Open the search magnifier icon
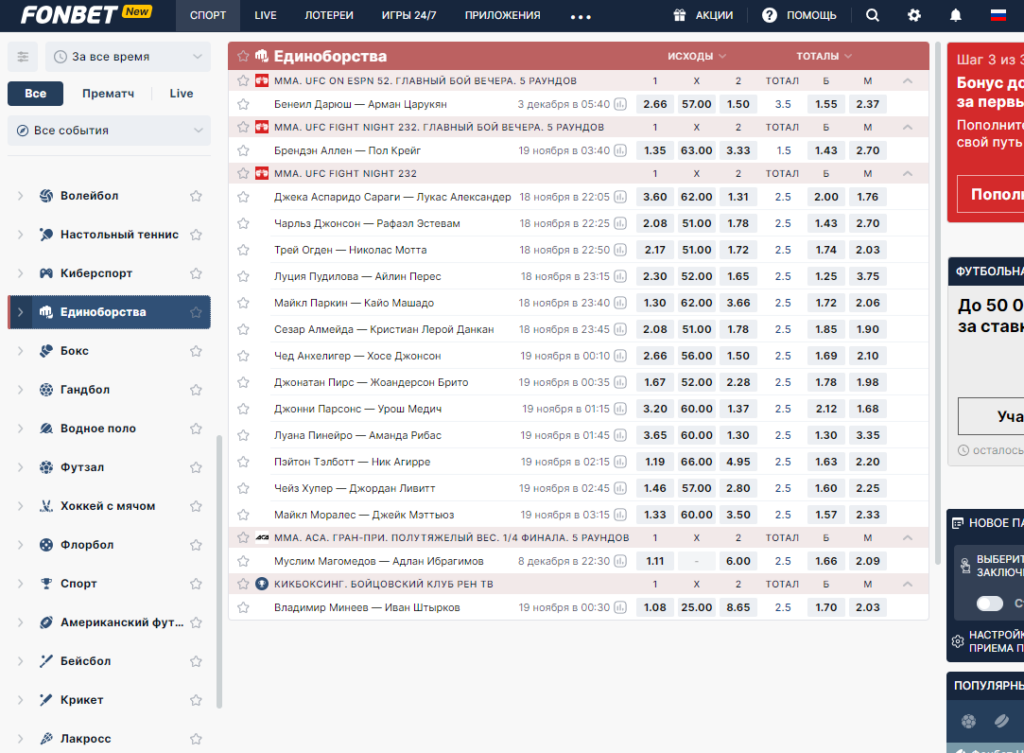 [872, 15]
